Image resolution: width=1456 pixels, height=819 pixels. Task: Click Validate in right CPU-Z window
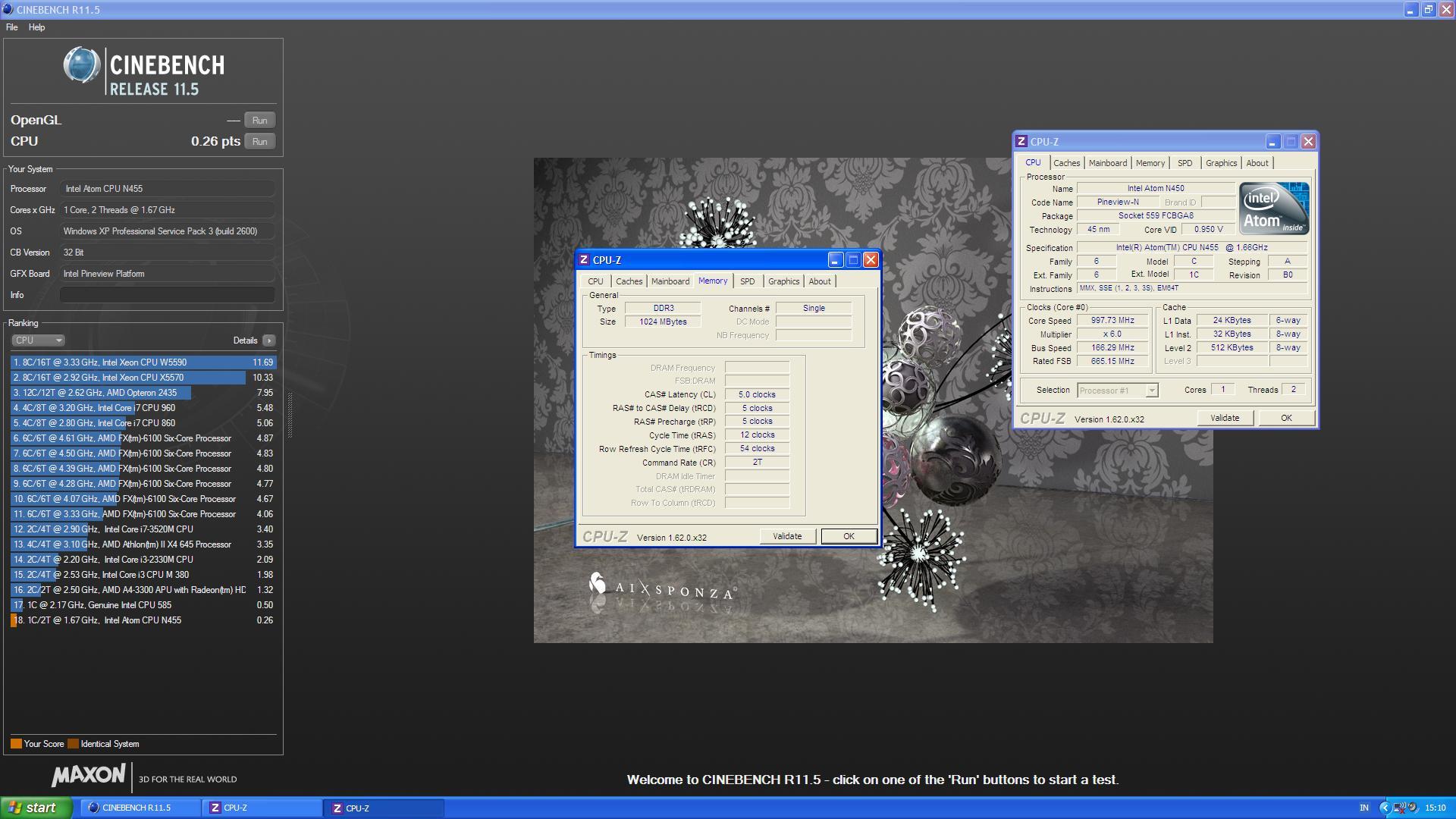tap(1225, 418)
